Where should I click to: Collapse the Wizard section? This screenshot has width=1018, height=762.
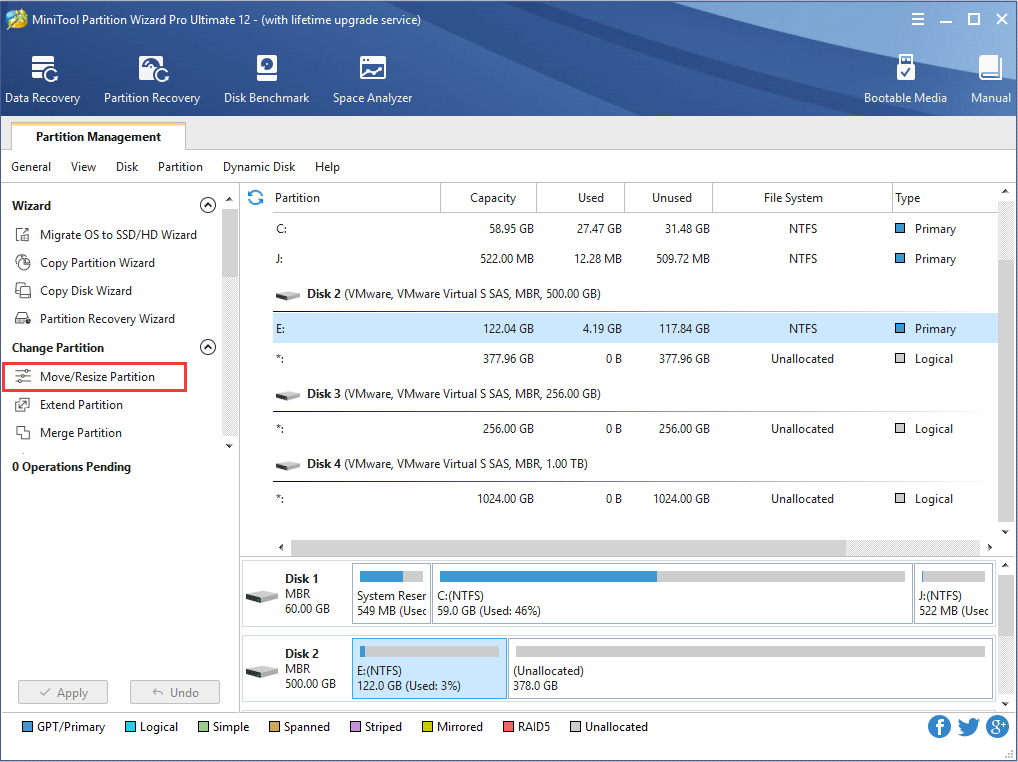pos(208,204)
